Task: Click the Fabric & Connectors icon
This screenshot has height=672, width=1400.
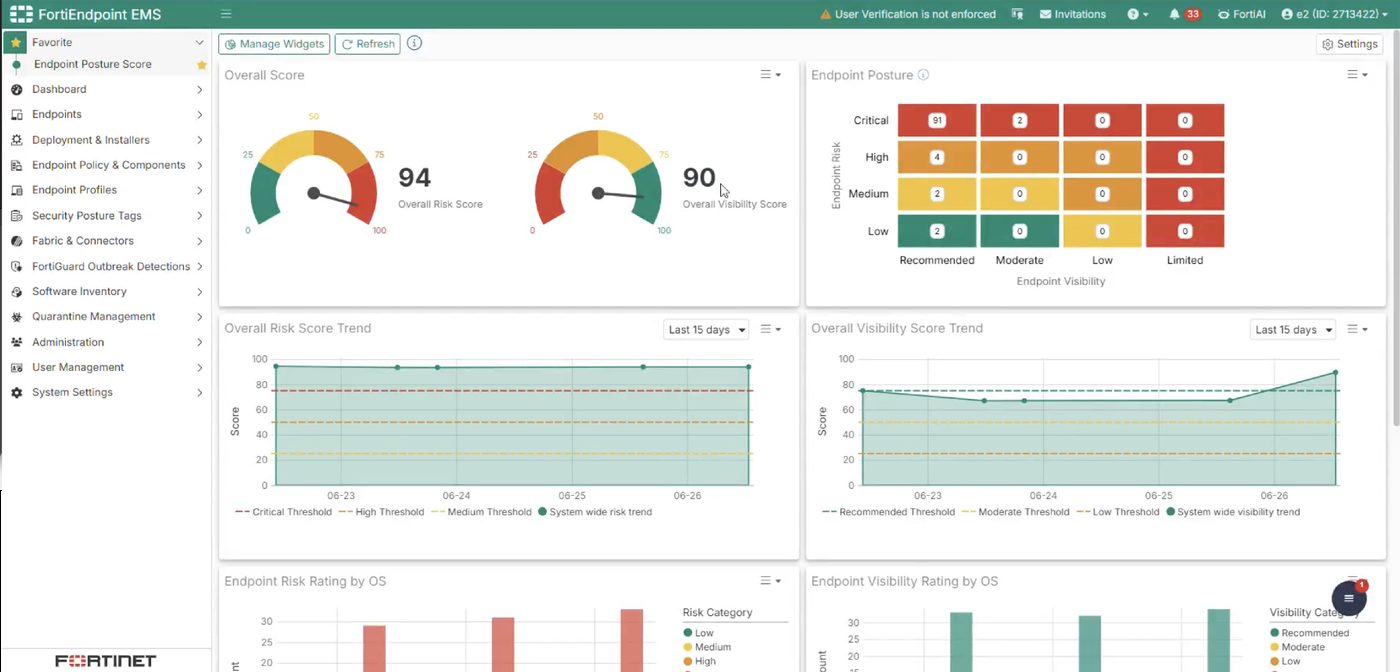Action: (16, 241)
